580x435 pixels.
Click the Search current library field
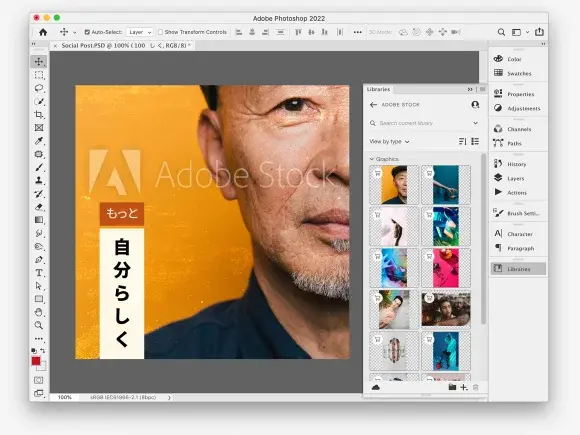tap(424, 123)
